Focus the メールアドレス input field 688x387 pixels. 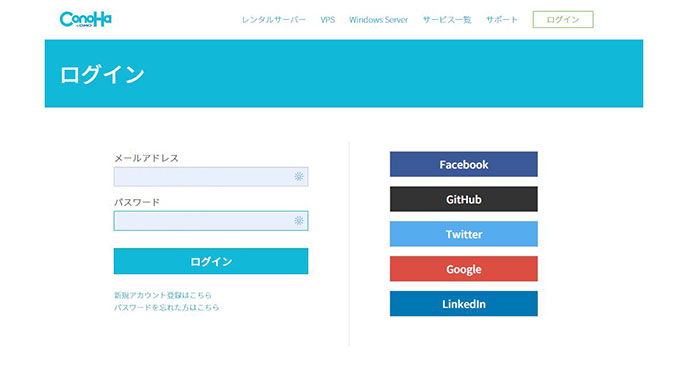211,176
